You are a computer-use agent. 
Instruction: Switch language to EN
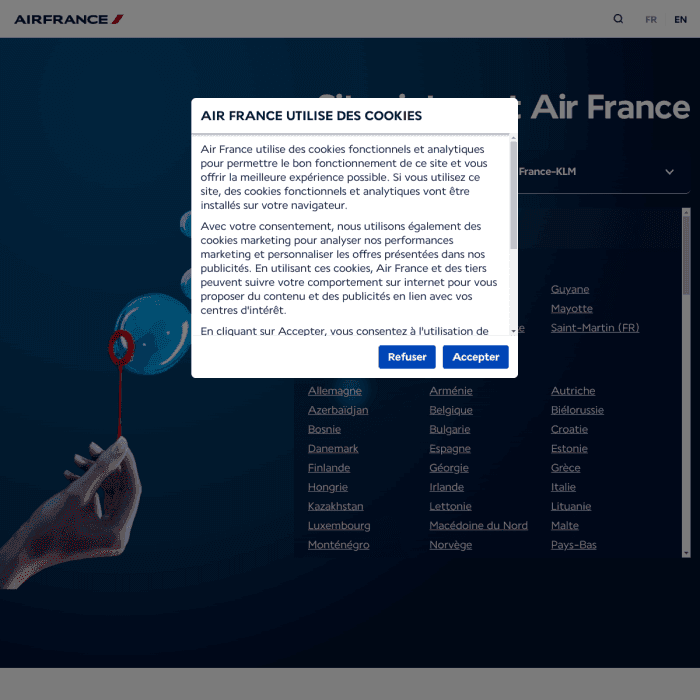(x=680, y=20)
